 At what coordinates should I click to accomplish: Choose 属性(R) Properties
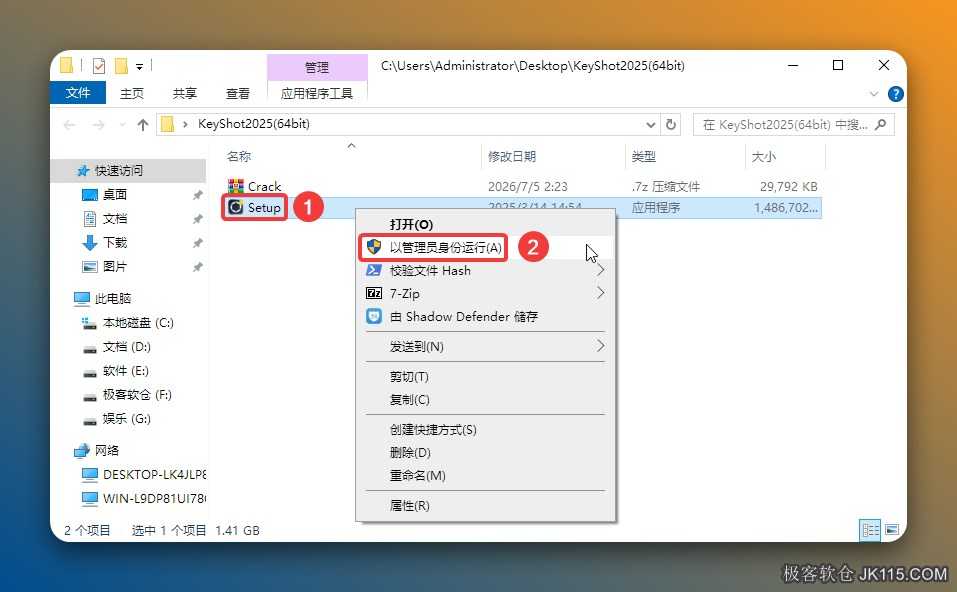(x=486, y=505)
